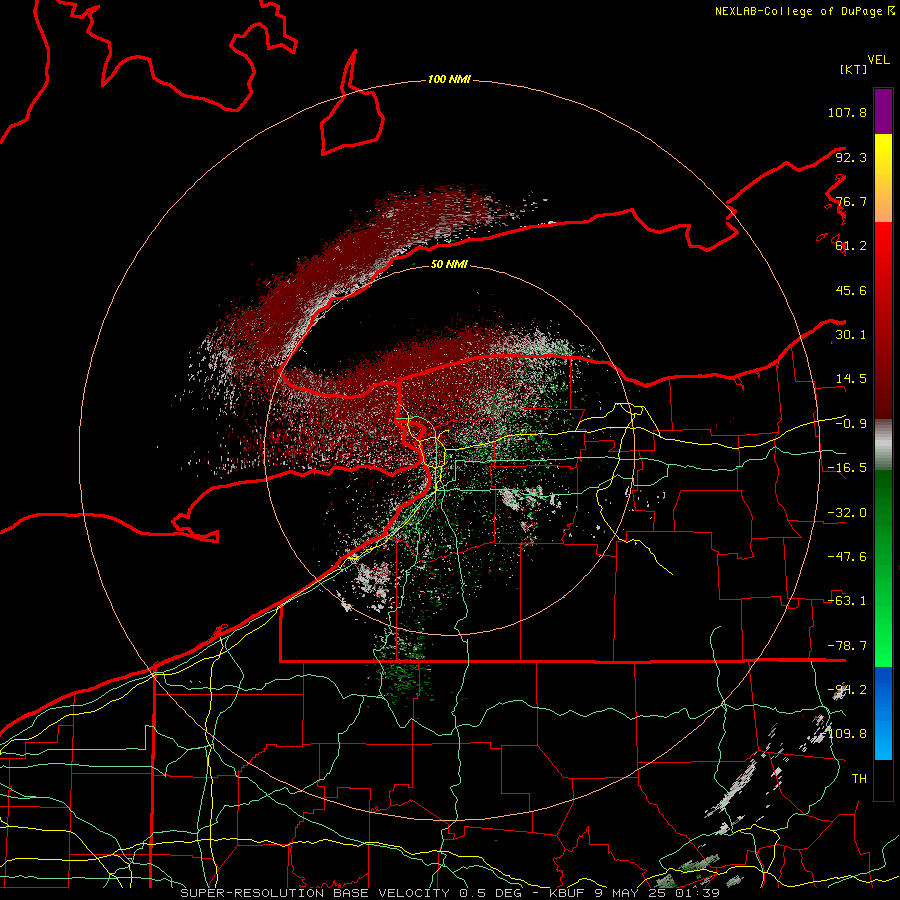Pick the gray band near -0.9 value

[883, 445]
